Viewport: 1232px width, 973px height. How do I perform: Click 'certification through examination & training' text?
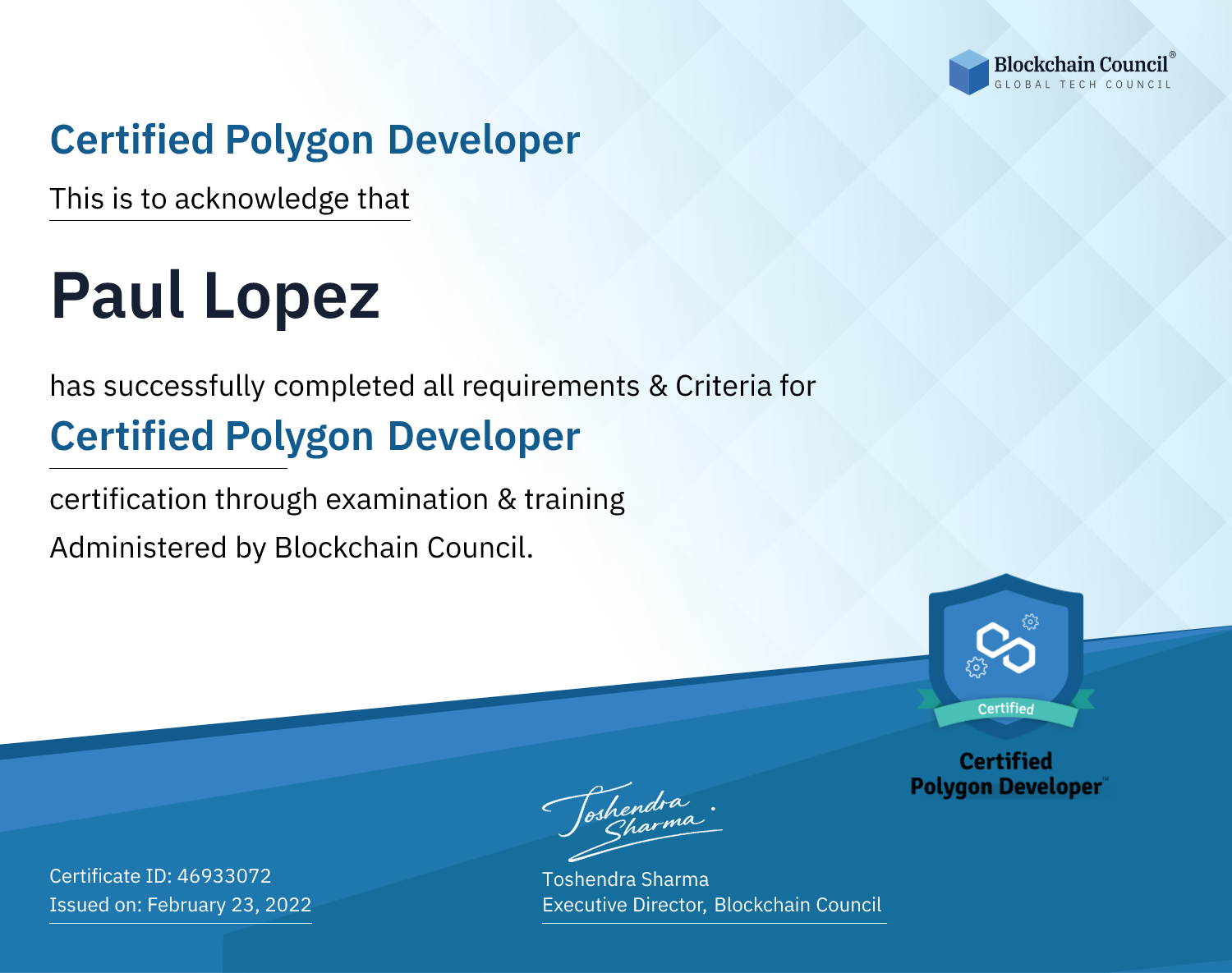click(x=338, y=499)
